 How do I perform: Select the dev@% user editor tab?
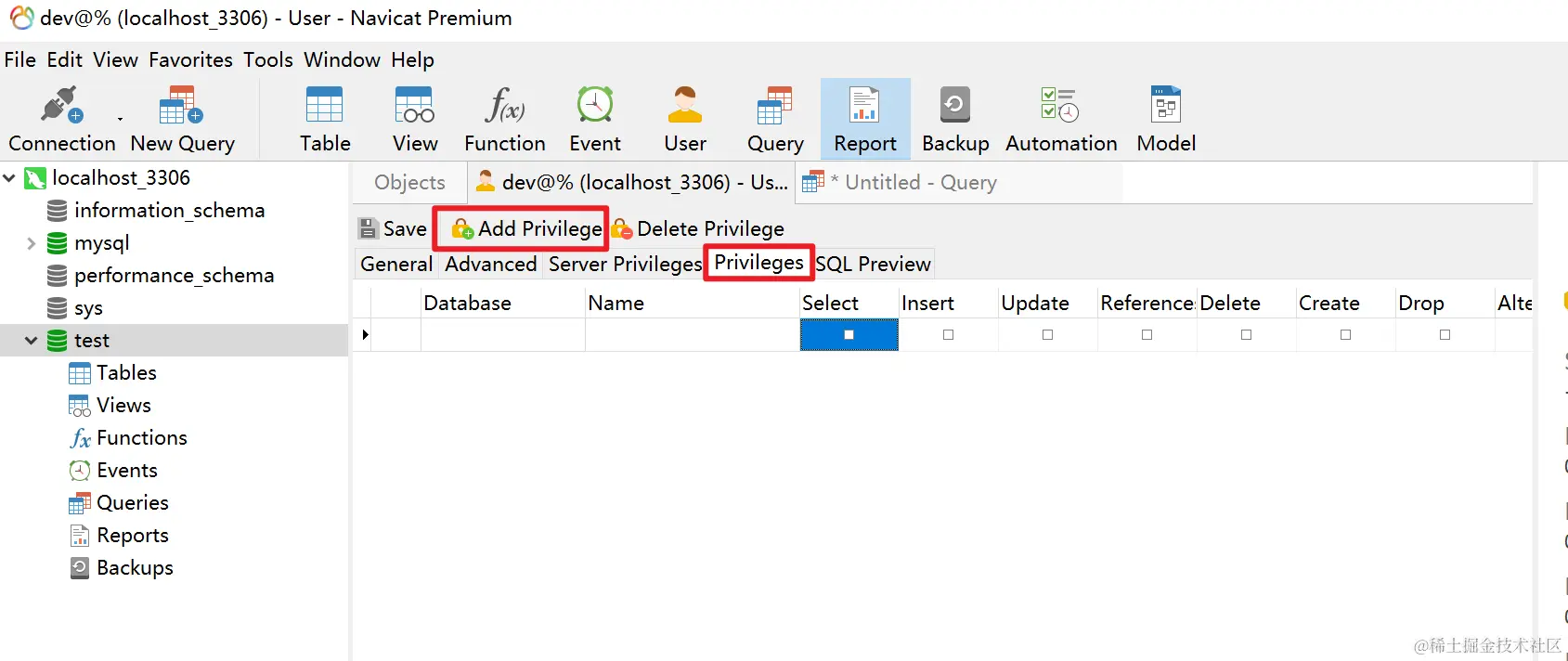[x=631, y=183]
